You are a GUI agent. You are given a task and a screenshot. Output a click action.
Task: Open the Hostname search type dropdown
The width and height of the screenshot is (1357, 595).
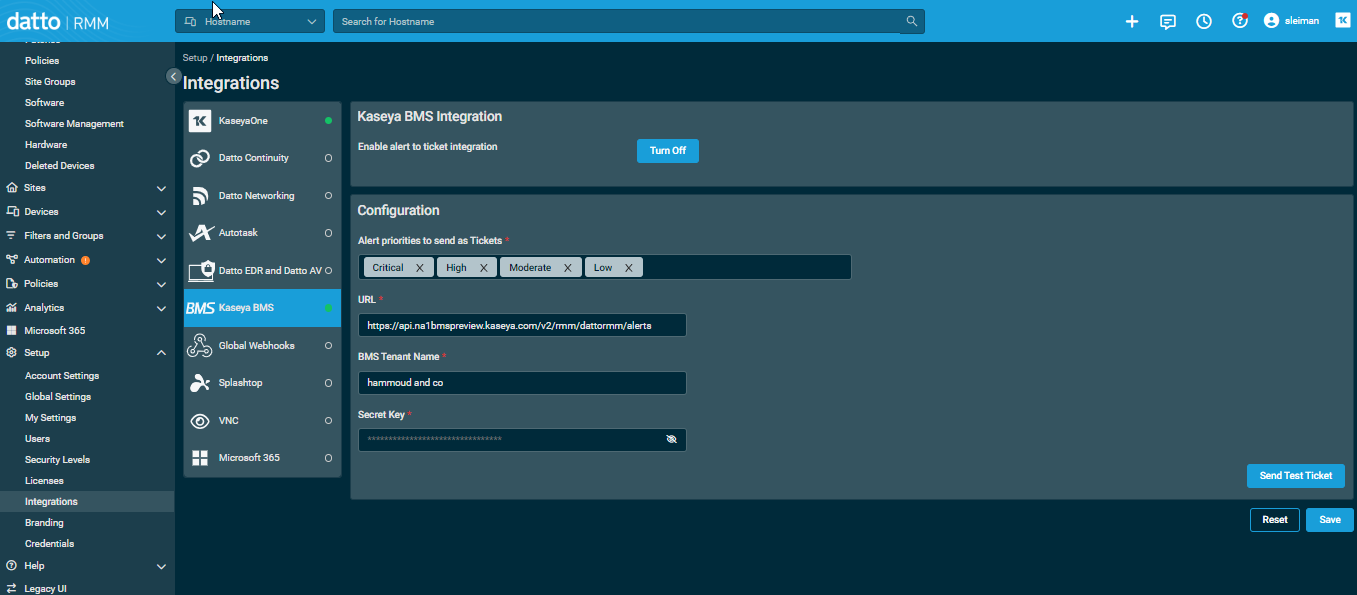pyautogui.click(x=250, y=21)
